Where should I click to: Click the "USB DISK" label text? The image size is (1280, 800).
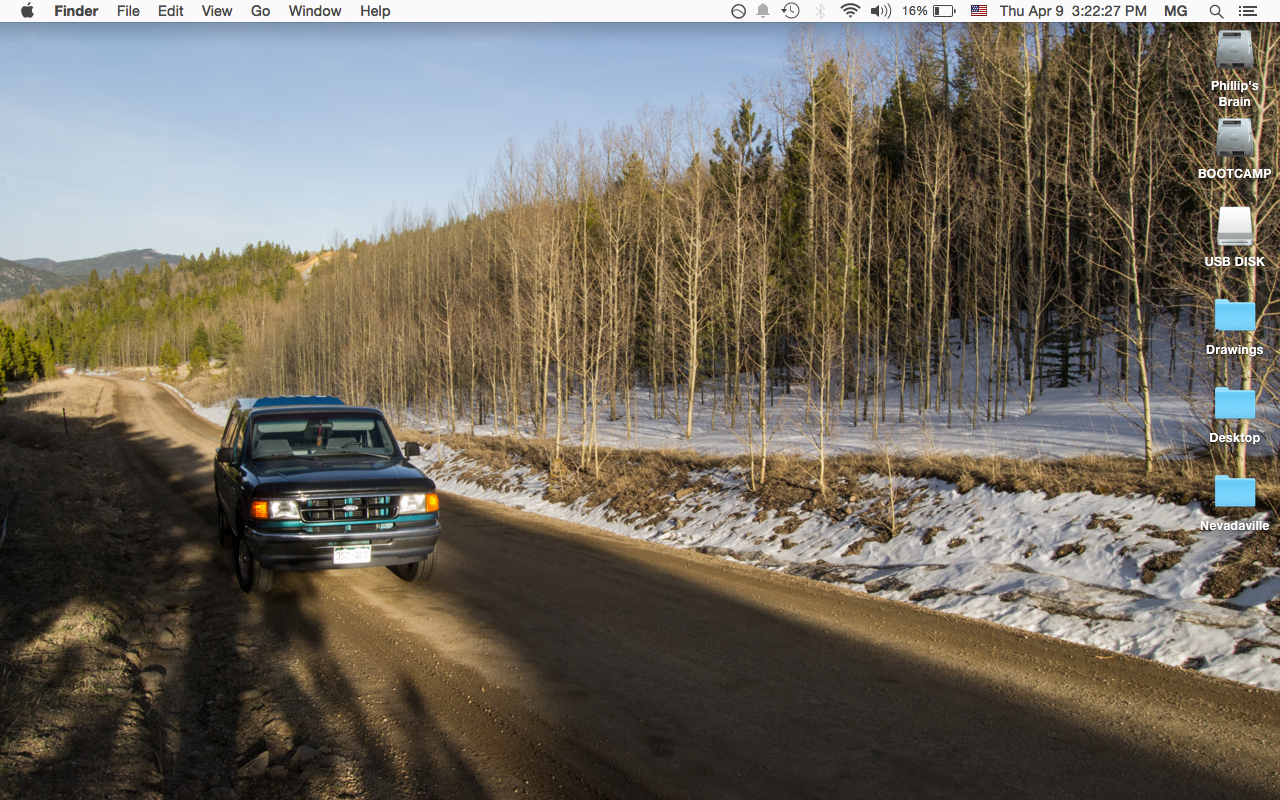click(x=1235, y=262)
